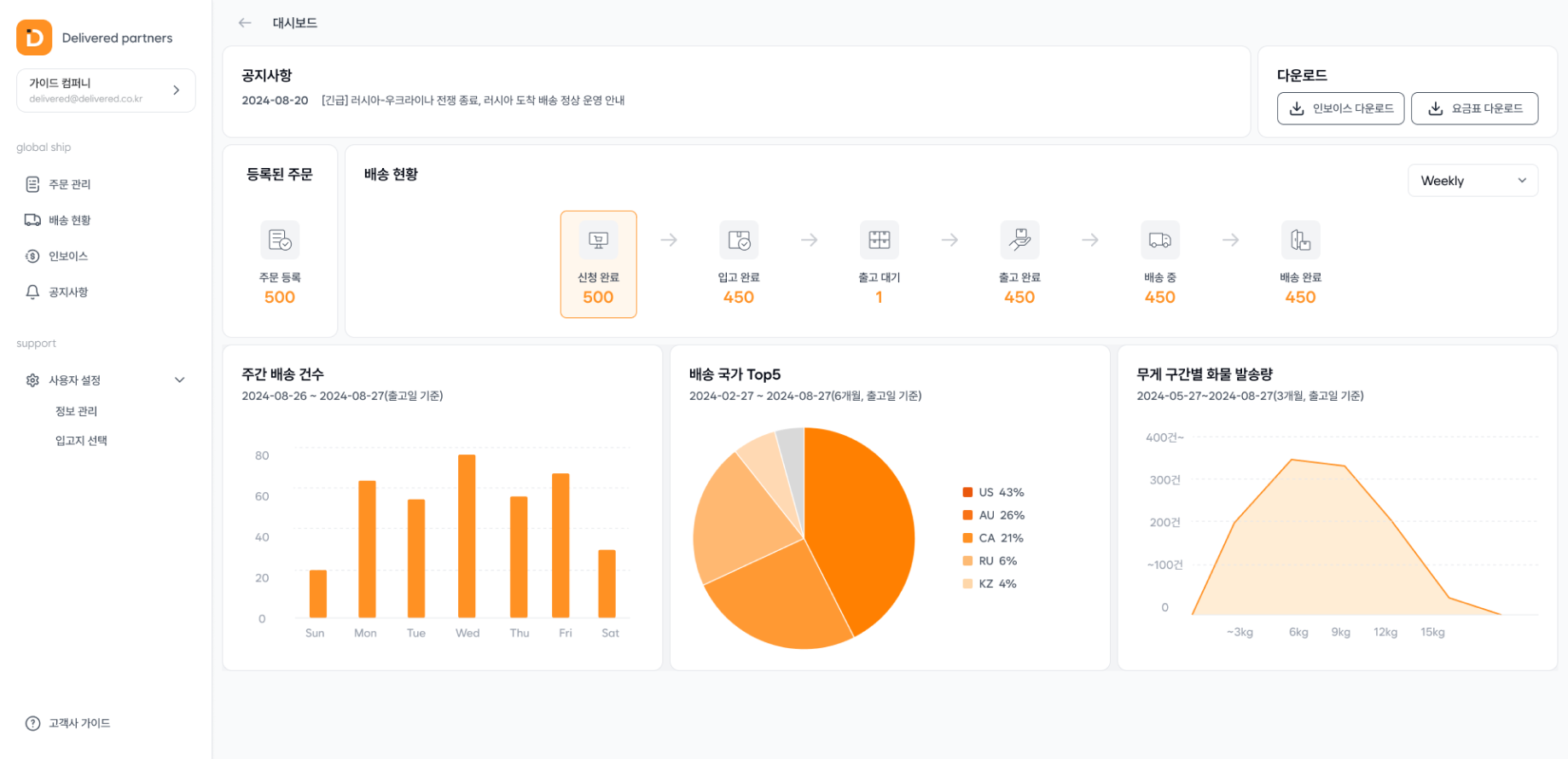Click the 출고 완료 status icon
This screenshot has height=759, width=1568.
tap(1019, 240)
